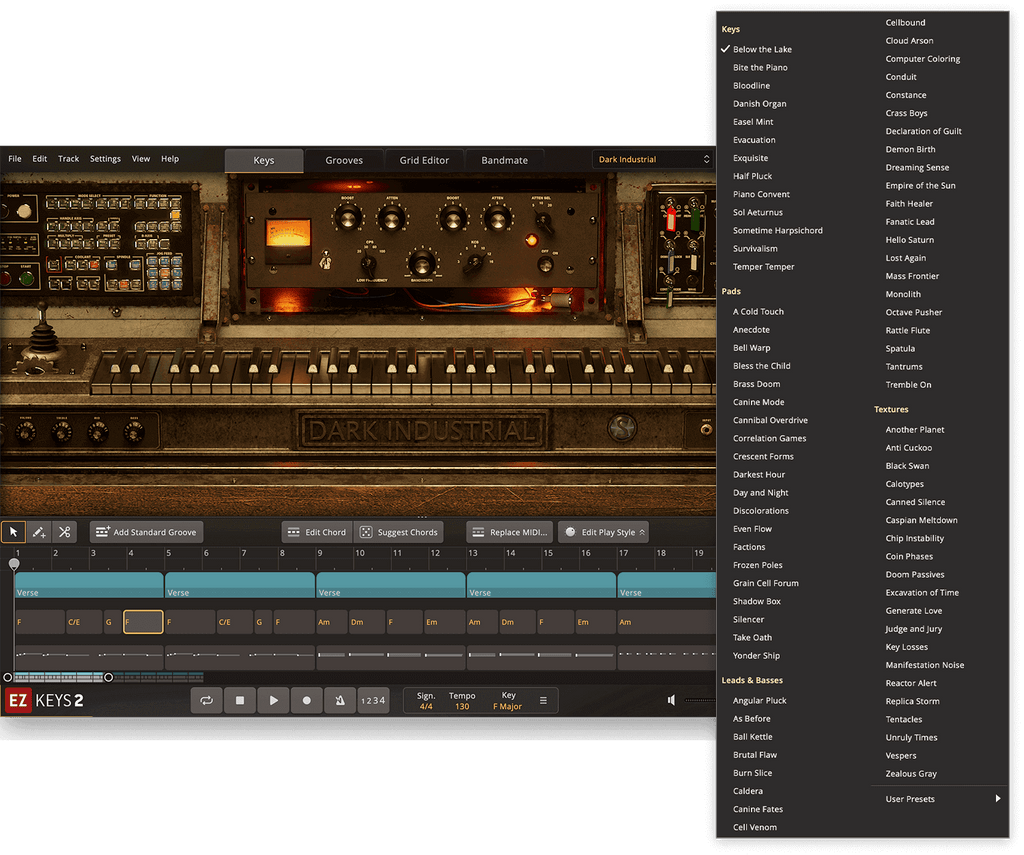Screen dimensions: 1024x855
Task: Open Suggest Chords
Action: coord(399,532)
